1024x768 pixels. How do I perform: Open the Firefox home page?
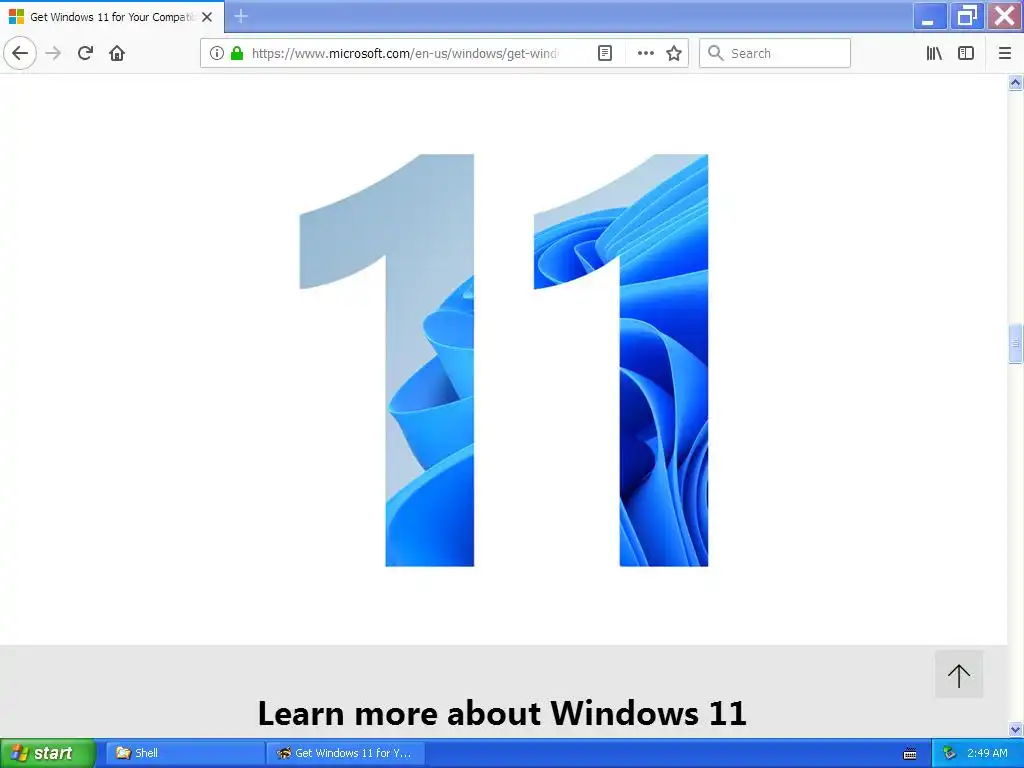click(117, 53)
